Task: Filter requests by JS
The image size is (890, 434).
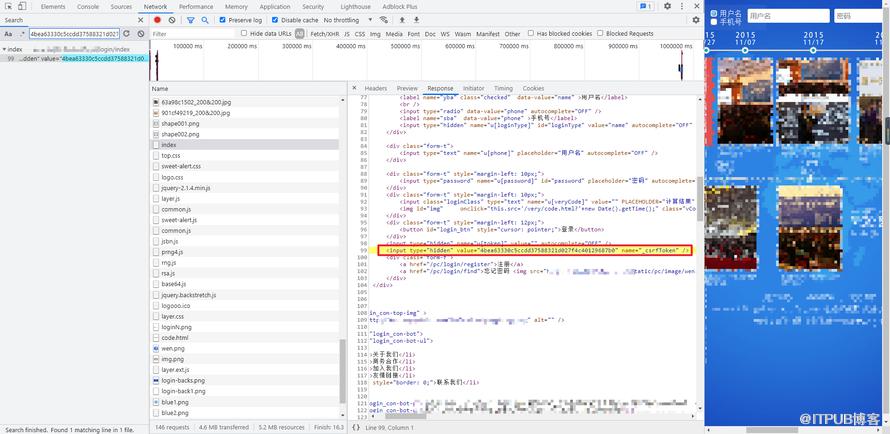Action: [x=347, y=34]
